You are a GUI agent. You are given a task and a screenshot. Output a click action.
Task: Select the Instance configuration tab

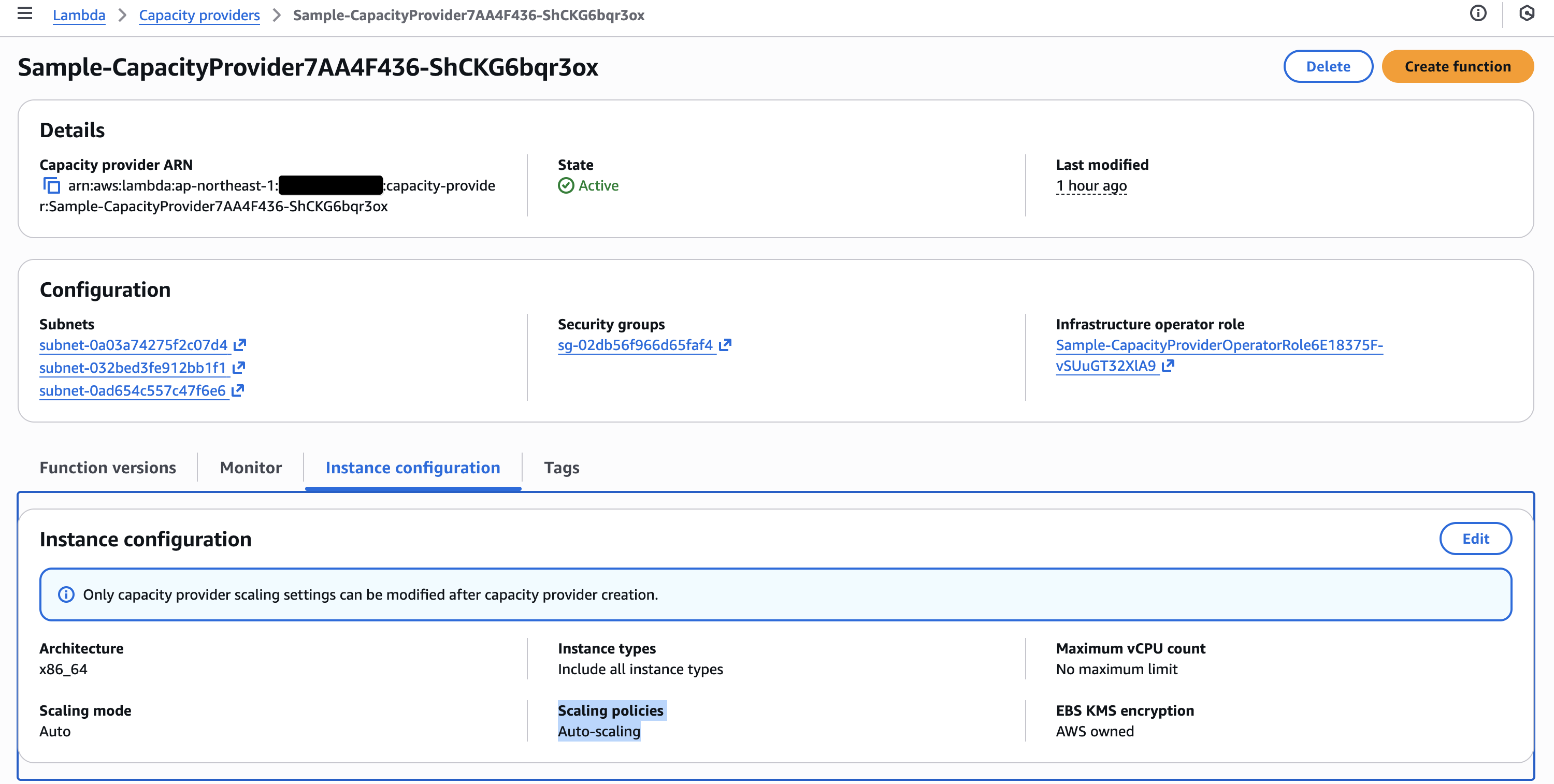(x=413, y=468)
